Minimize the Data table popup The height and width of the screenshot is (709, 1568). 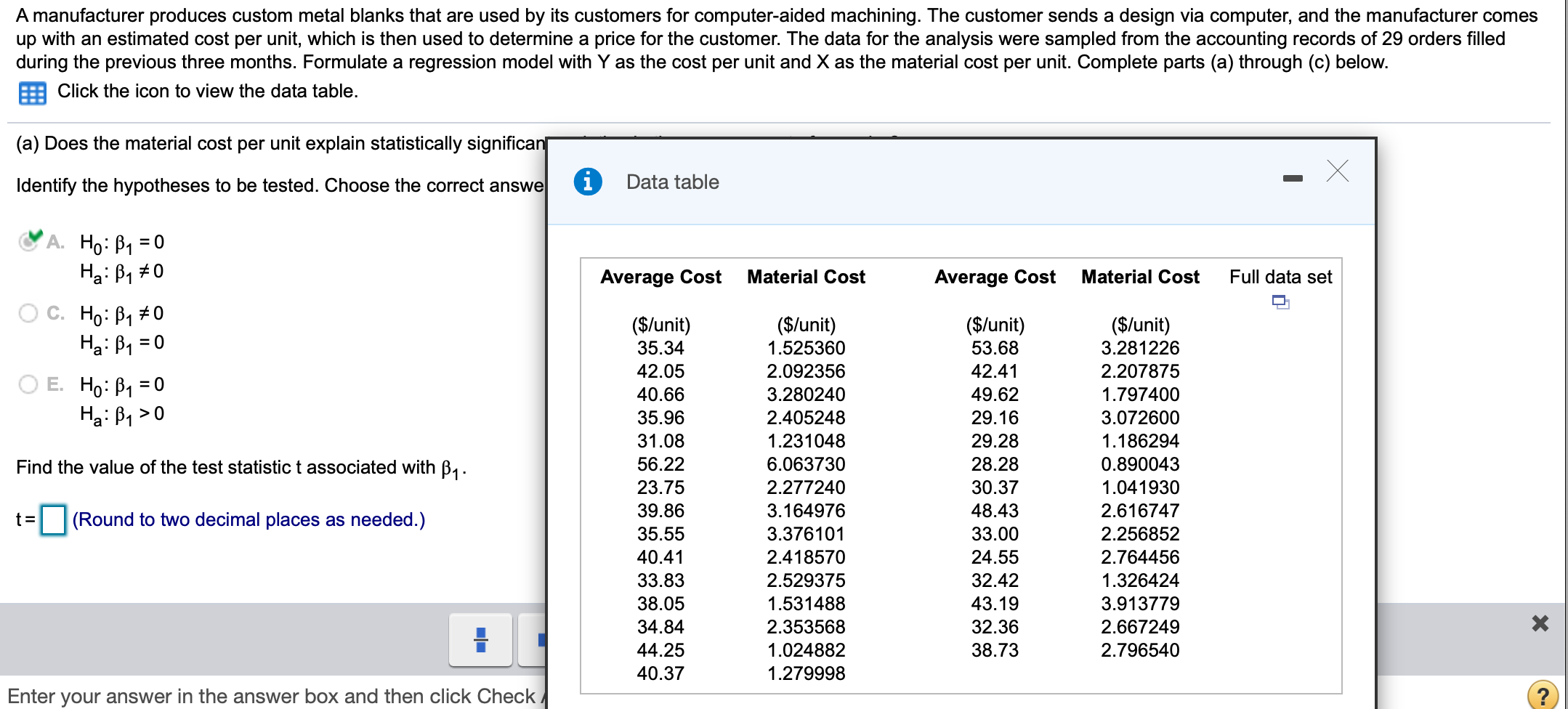(x=1293, y=178)
